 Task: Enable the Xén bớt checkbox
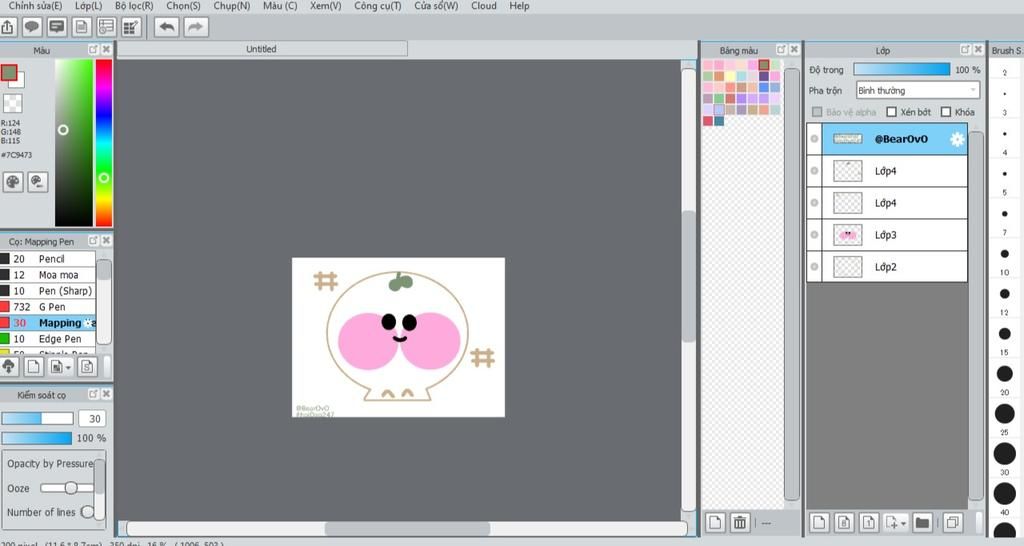[891, 112]
